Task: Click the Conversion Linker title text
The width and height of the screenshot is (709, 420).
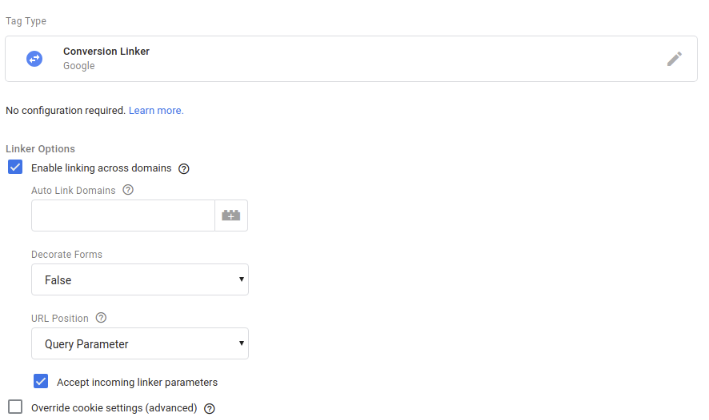Action: pos(106,51)
